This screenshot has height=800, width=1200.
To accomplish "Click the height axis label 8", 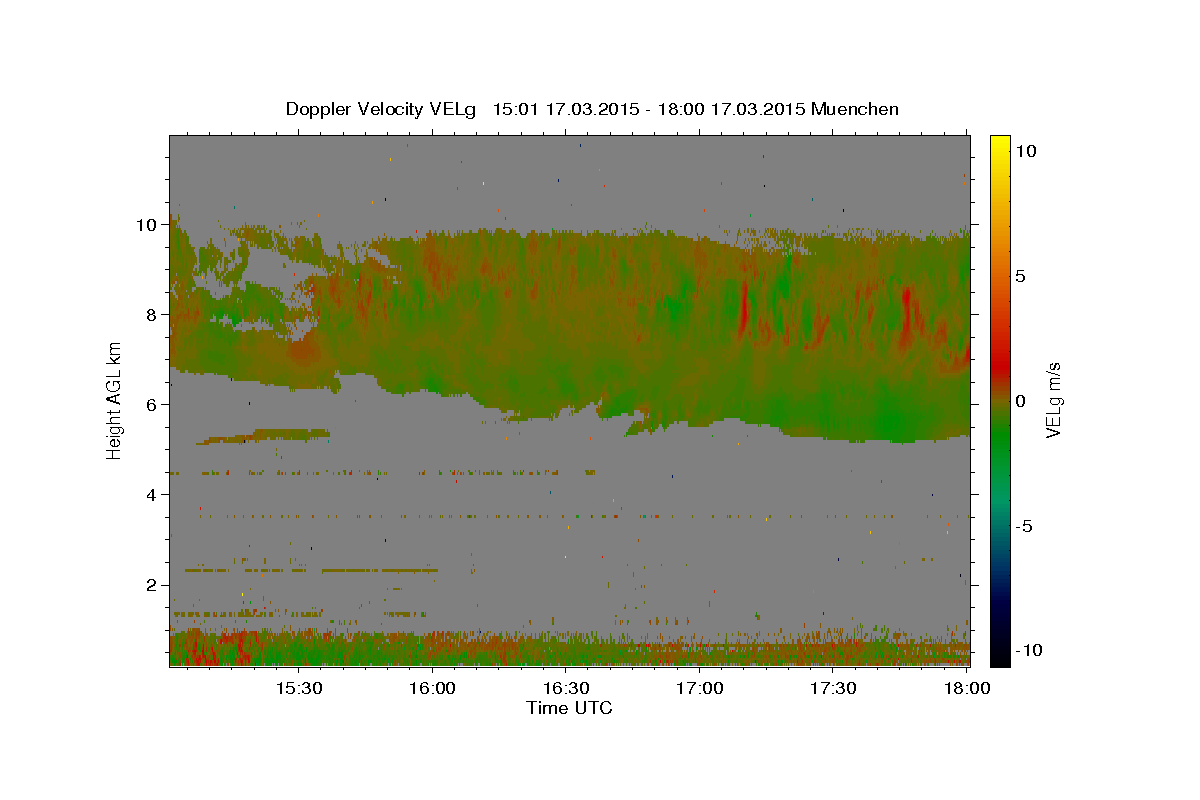I will click(153, 315).
